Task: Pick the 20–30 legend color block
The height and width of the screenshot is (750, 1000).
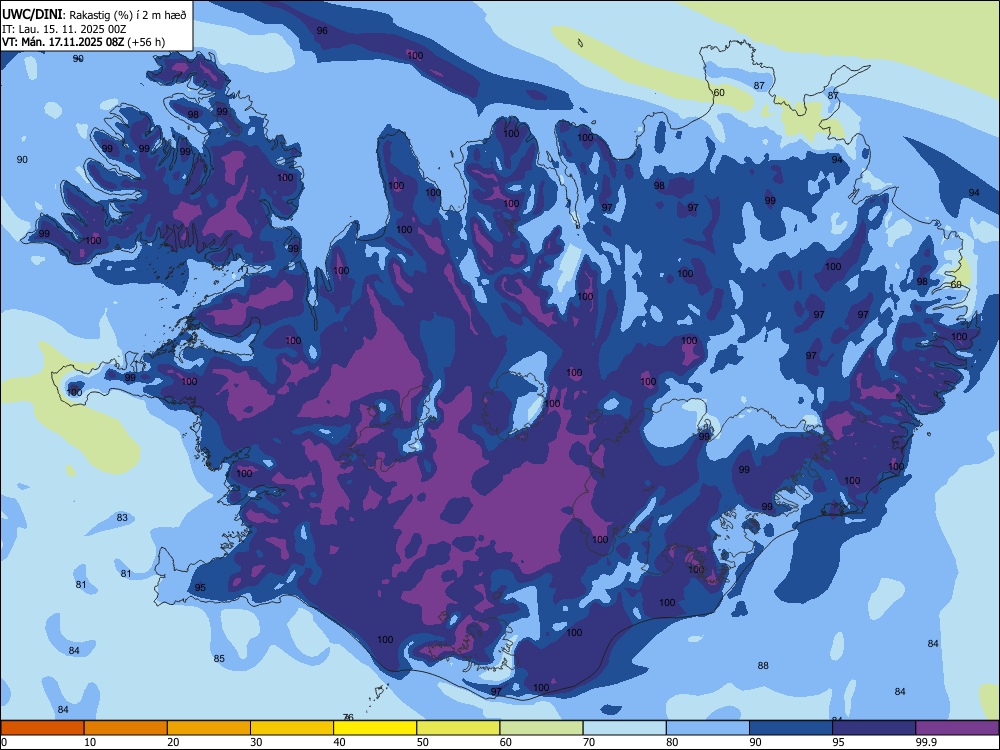Action: pyautogui.click(x=209, y=728)
